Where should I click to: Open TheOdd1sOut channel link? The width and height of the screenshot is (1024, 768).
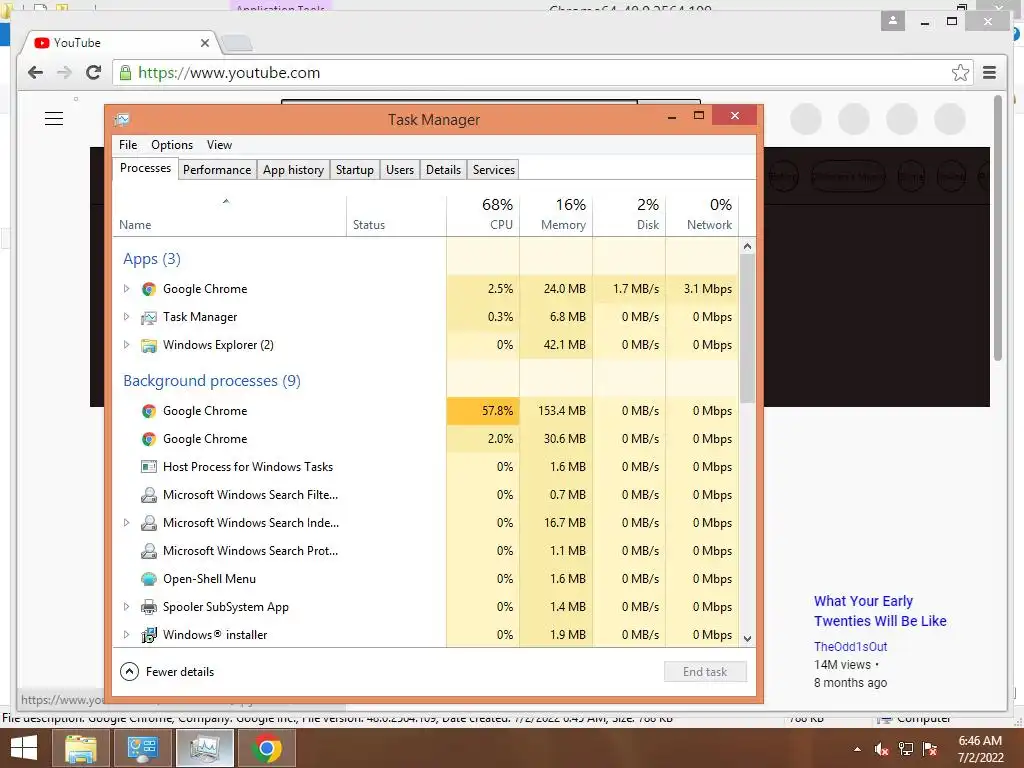[850, 647]
